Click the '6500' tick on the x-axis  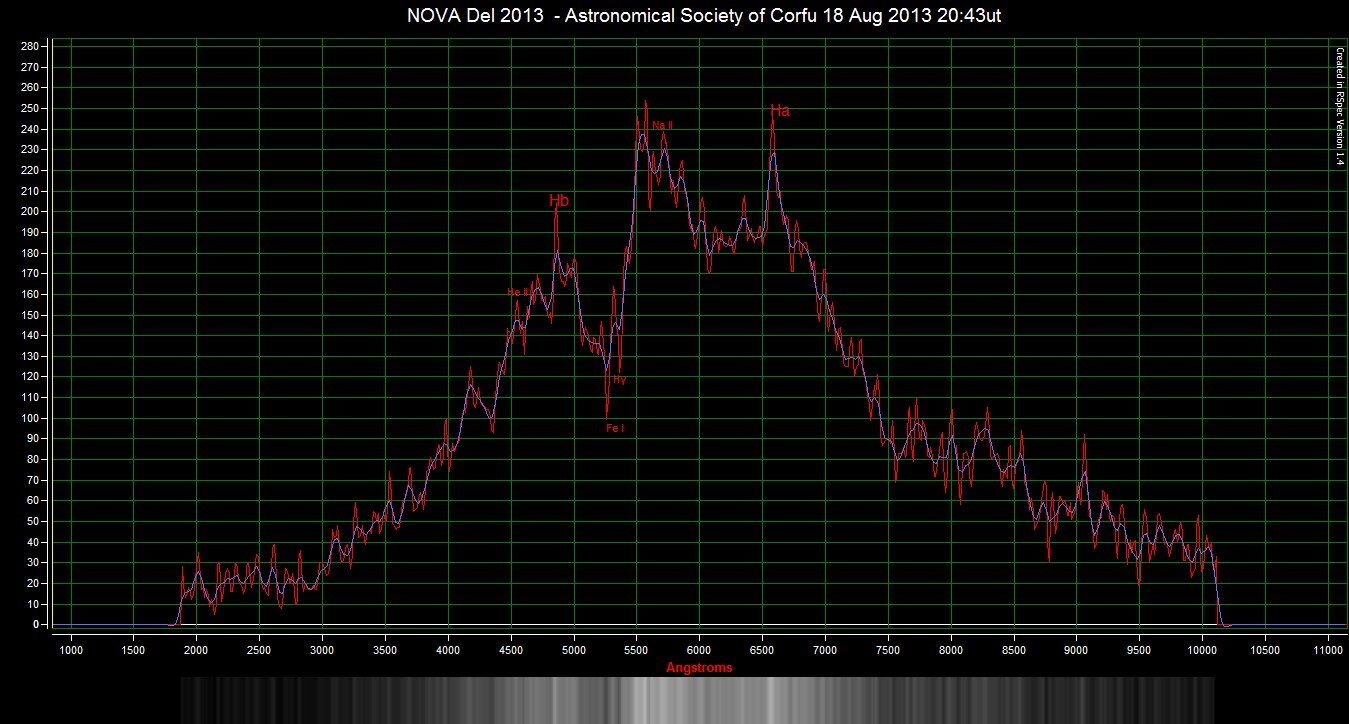[x=762, y=650]
